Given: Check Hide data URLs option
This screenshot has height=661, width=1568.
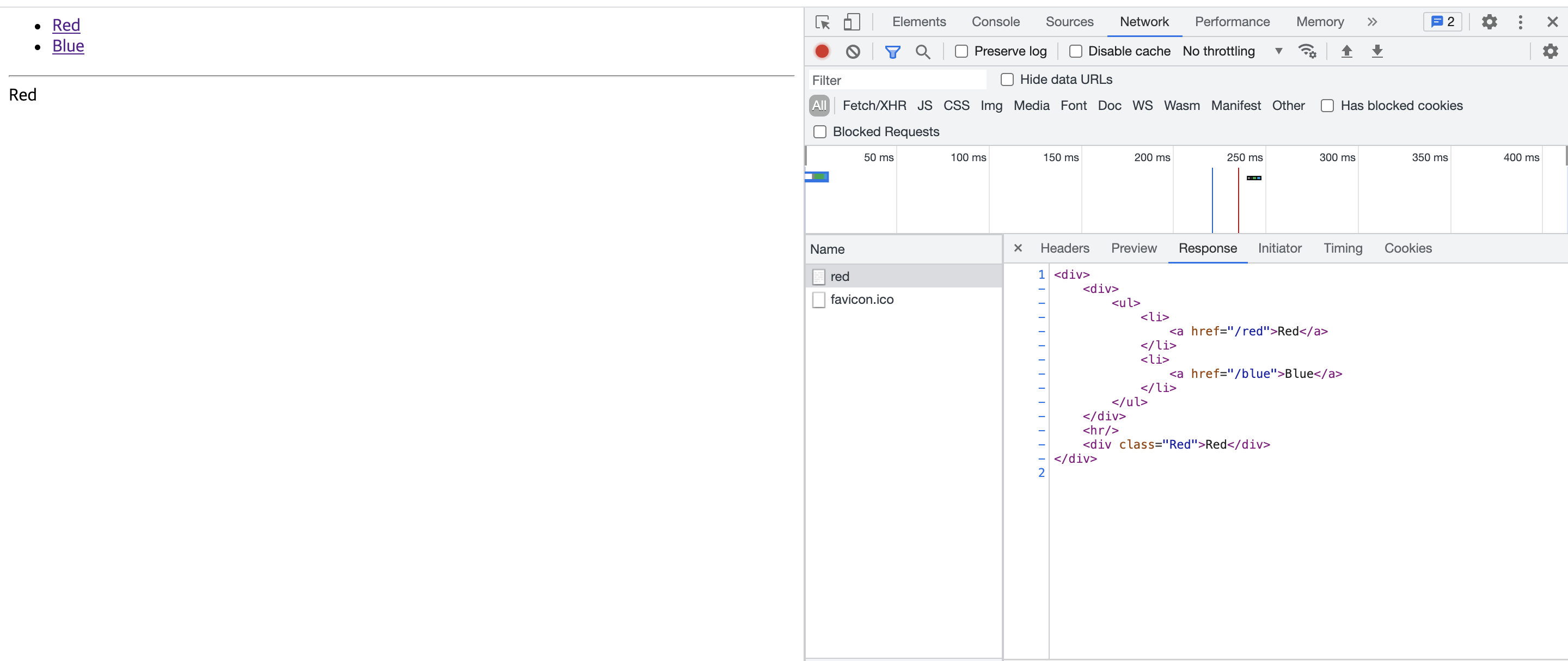Looking at the screenshot, I should (x=1007, y=79).
